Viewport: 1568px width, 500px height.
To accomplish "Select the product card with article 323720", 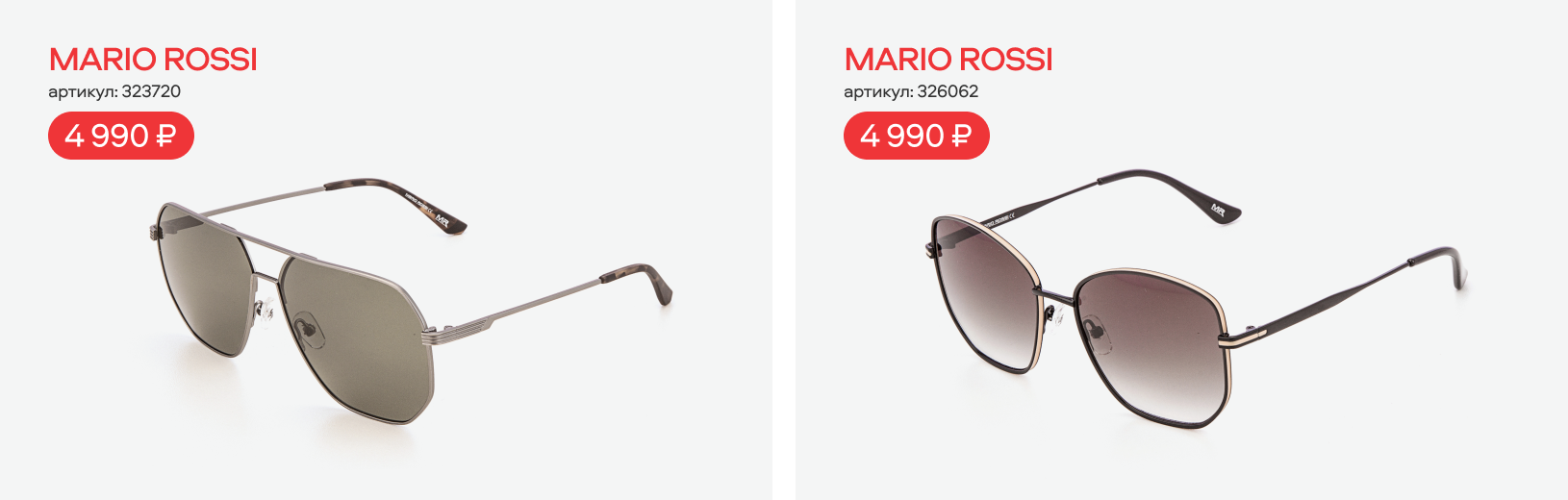I will pos(386,250).
